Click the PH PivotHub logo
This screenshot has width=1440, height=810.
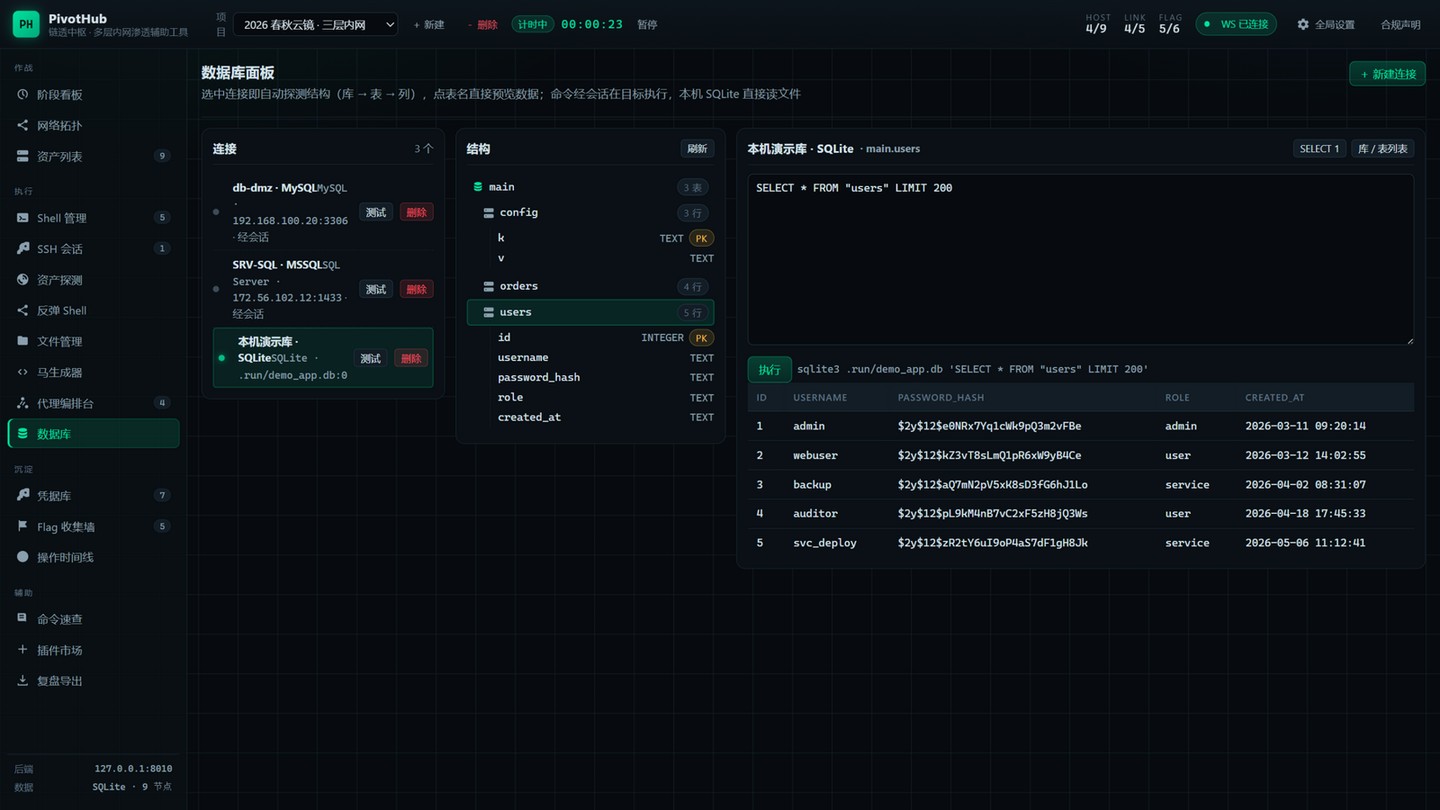coord(26,25)
